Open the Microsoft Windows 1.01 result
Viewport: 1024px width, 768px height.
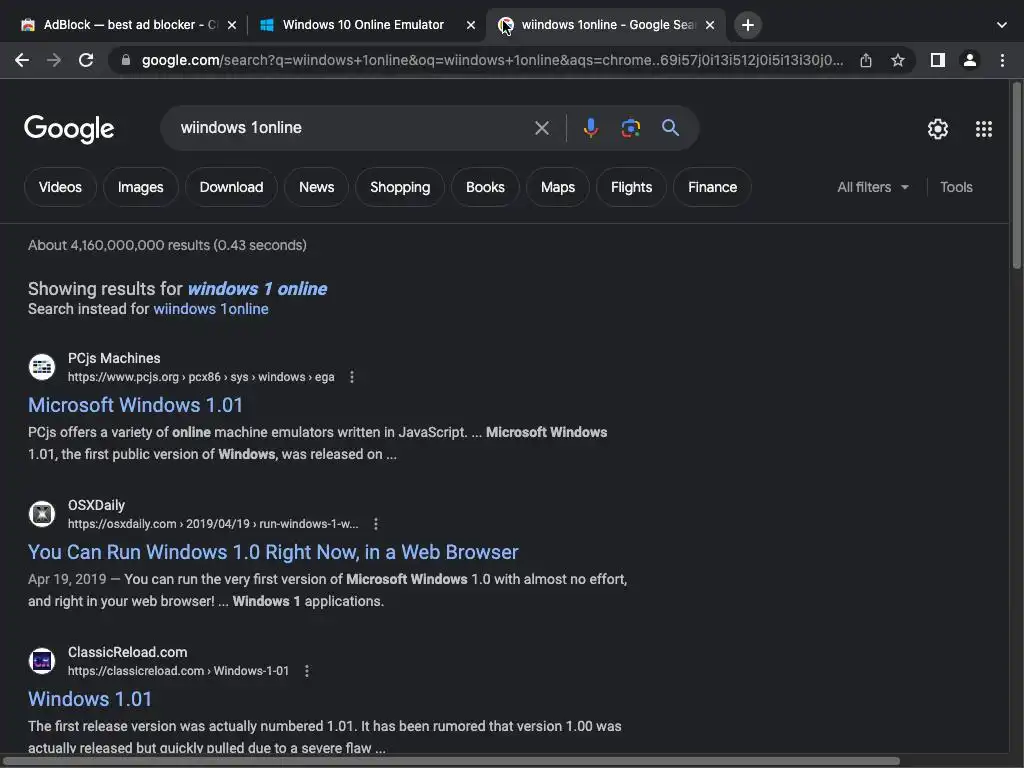pyautogui.click(x=135, y=406)
